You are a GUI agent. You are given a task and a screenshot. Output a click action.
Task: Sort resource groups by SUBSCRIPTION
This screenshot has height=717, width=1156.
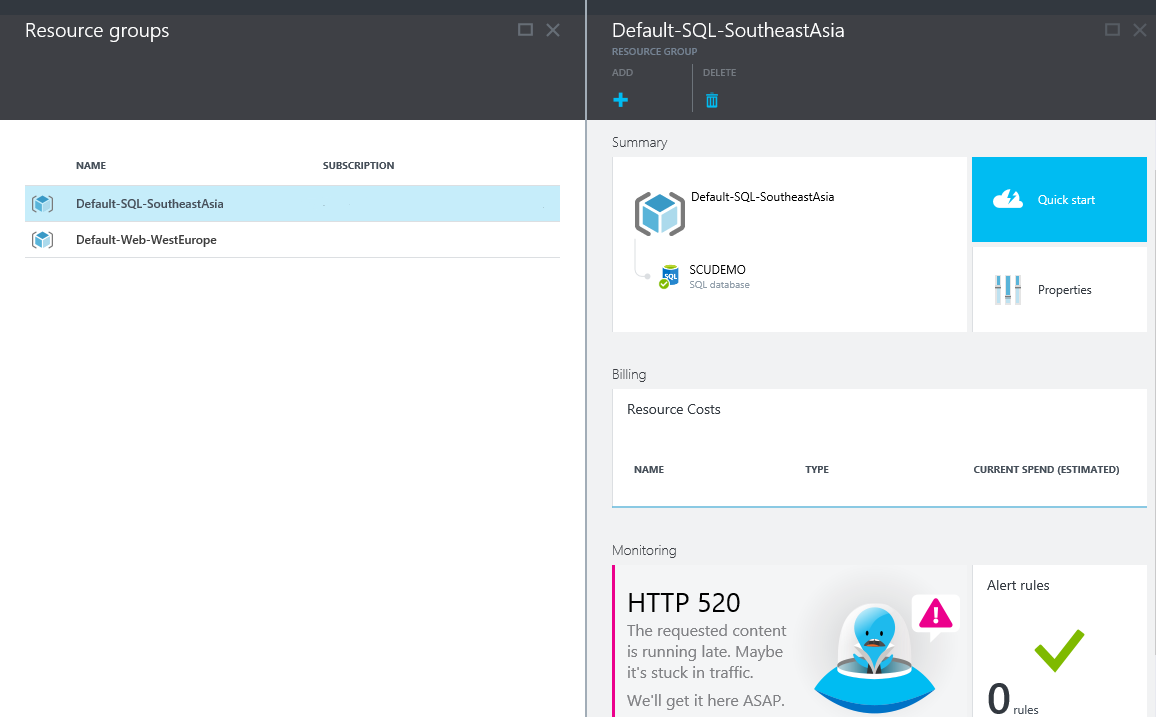tap(358, 165)
